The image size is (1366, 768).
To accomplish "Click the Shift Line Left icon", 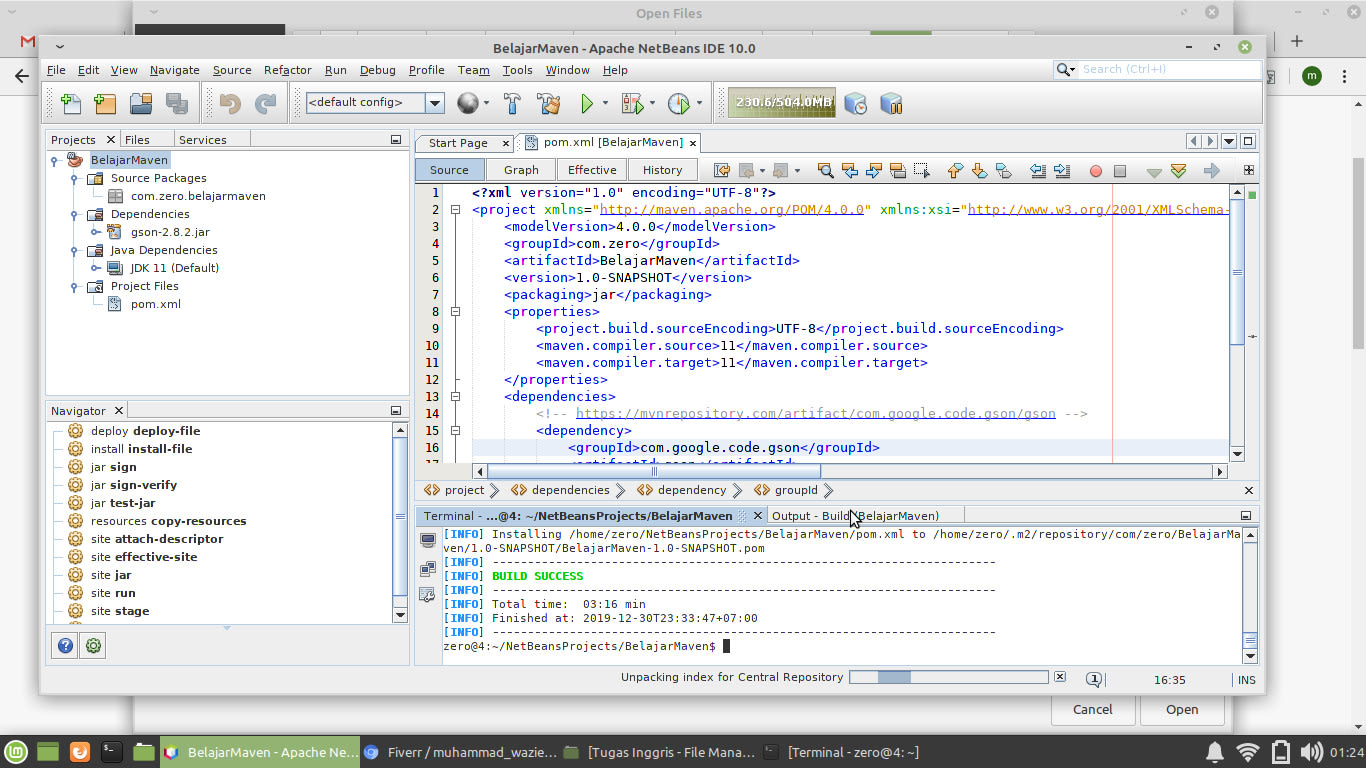I will click(1037, 171).
